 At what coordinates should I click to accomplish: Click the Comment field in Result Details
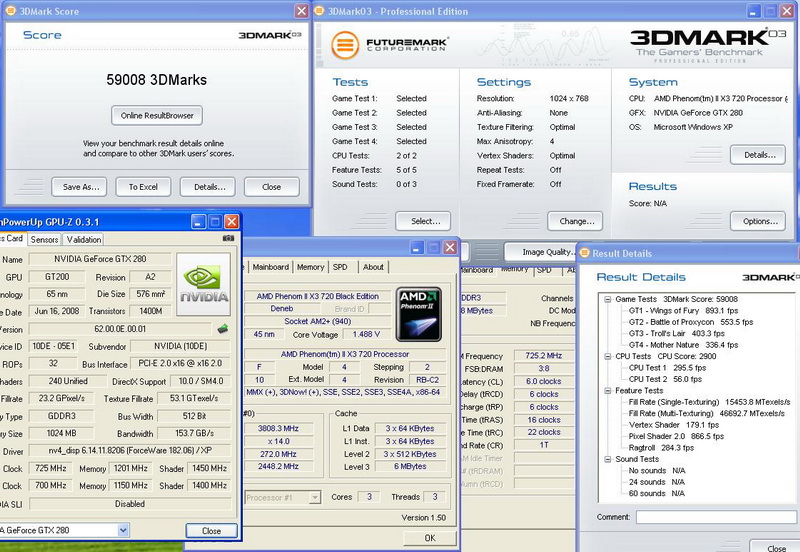716,517
